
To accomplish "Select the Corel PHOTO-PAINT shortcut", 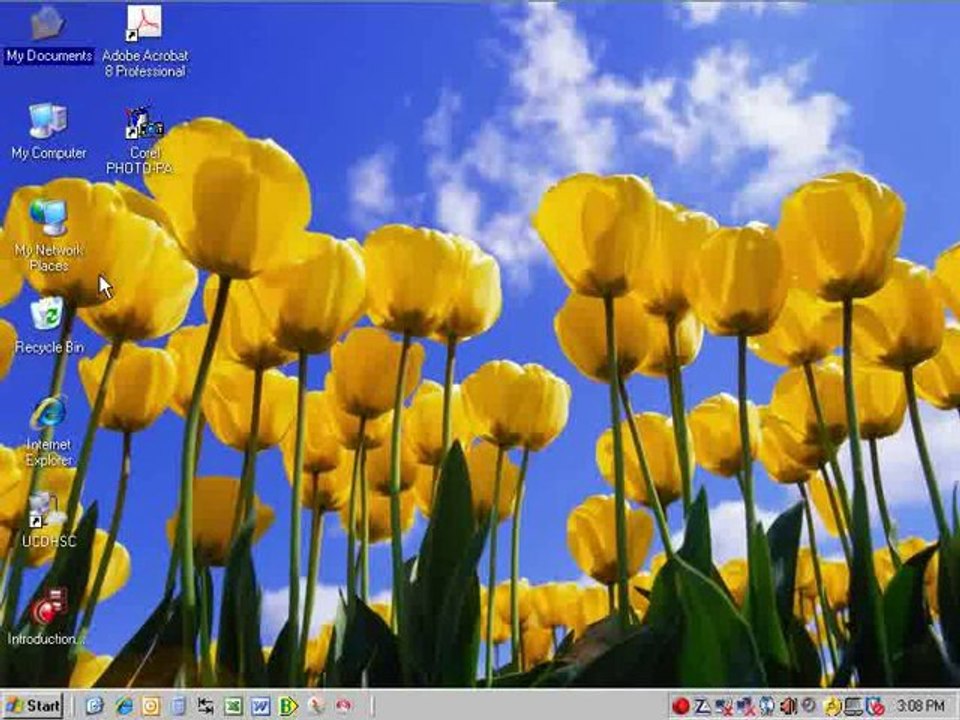I will tap(143, 140).
